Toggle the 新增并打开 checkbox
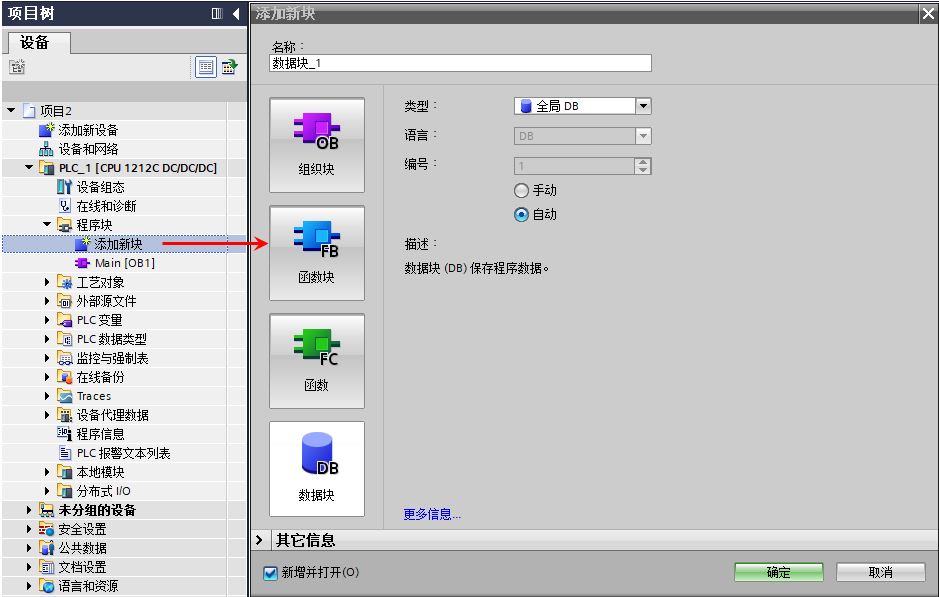This screenshot has height=597, width=939. point(270,573)
